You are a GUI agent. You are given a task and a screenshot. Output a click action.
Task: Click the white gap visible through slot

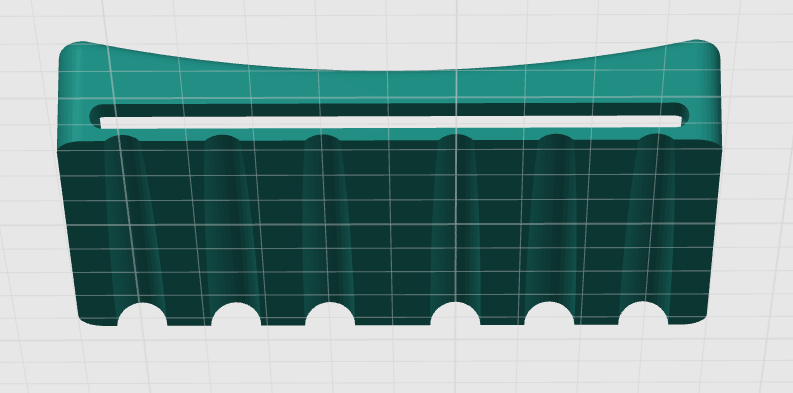tap(391, 122)
